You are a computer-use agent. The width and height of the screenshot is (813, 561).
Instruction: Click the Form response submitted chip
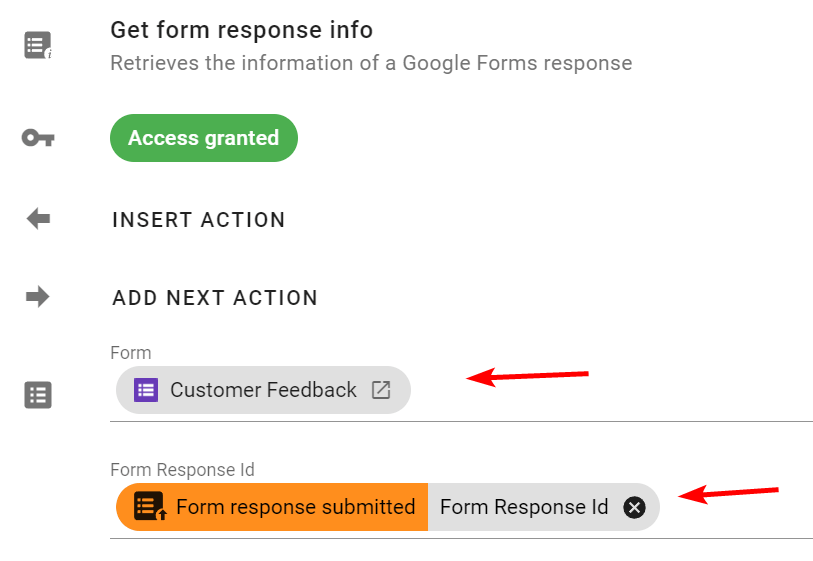(295, 507)
